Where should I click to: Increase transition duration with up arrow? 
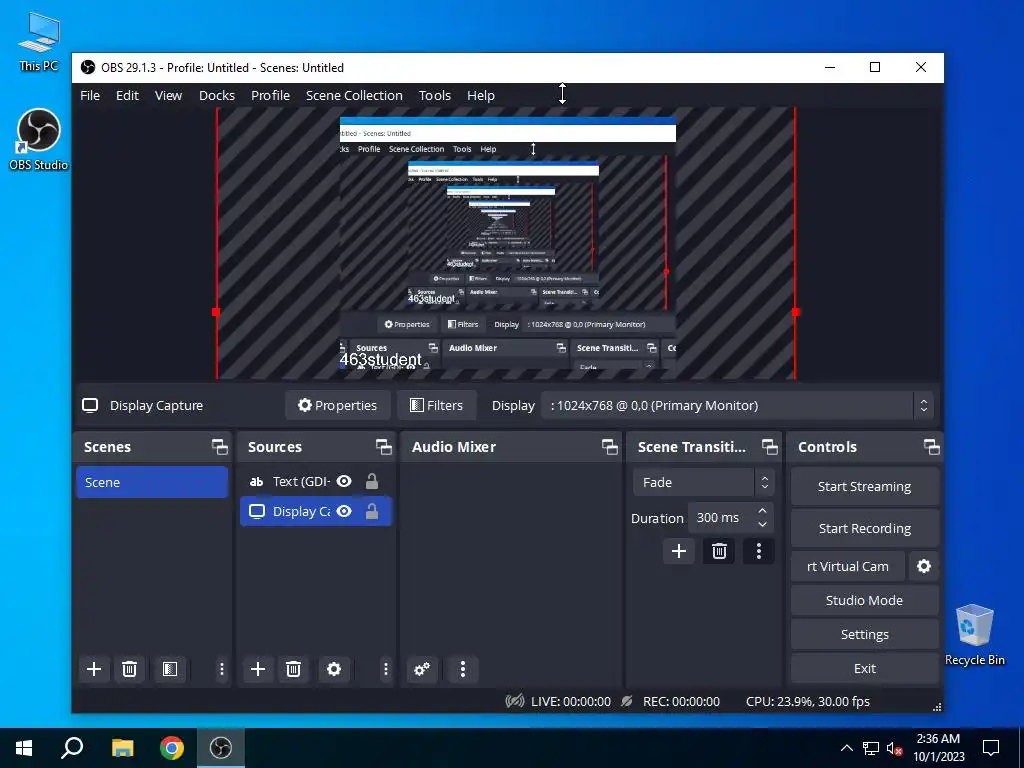coord(762,510)
